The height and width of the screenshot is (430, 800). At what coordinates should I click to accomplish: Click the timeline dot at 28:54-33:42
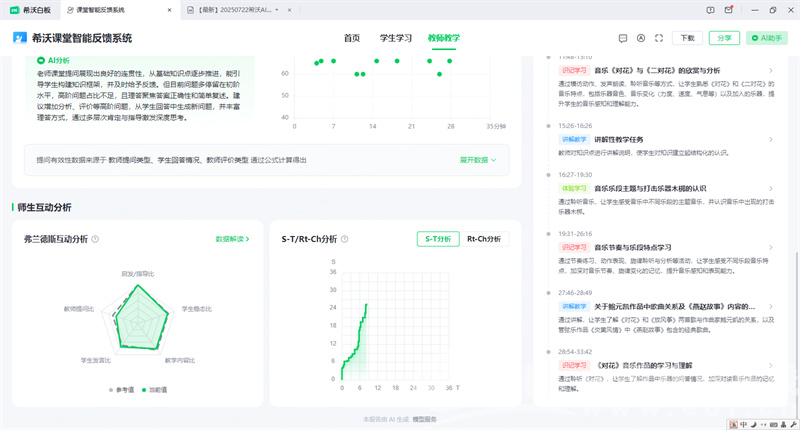(x=548, y=351)
